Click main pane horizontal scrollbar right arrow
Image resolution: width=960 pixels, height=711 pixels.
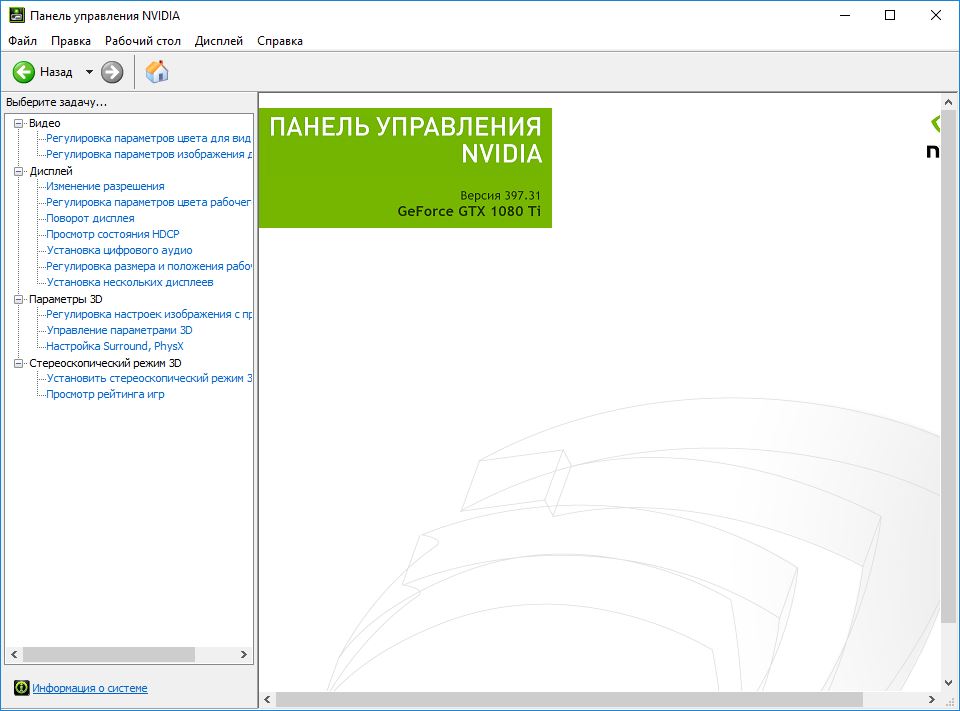[932, 699]
